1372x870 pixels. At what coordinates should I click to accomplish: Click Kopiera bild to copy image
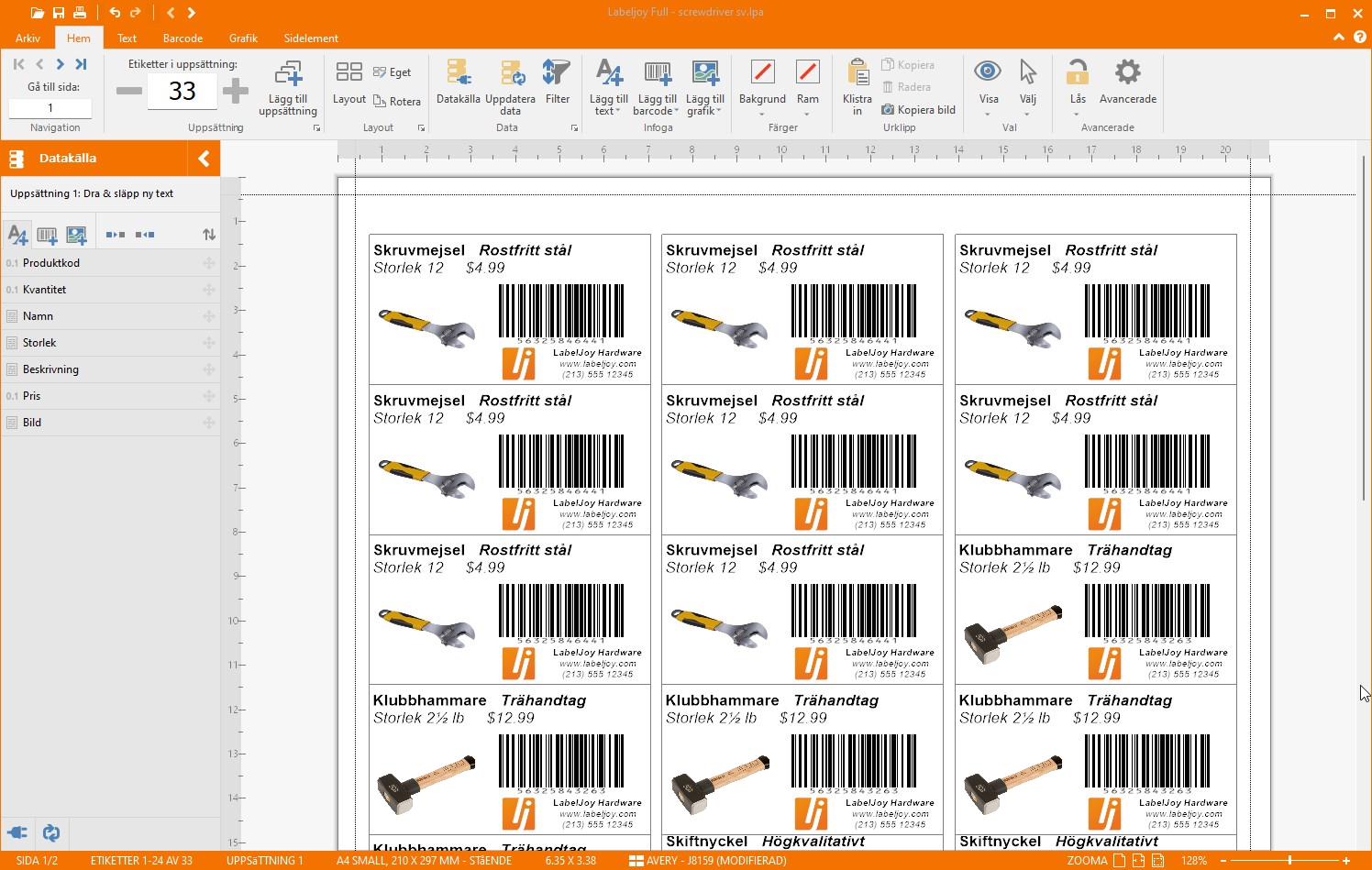918,110
